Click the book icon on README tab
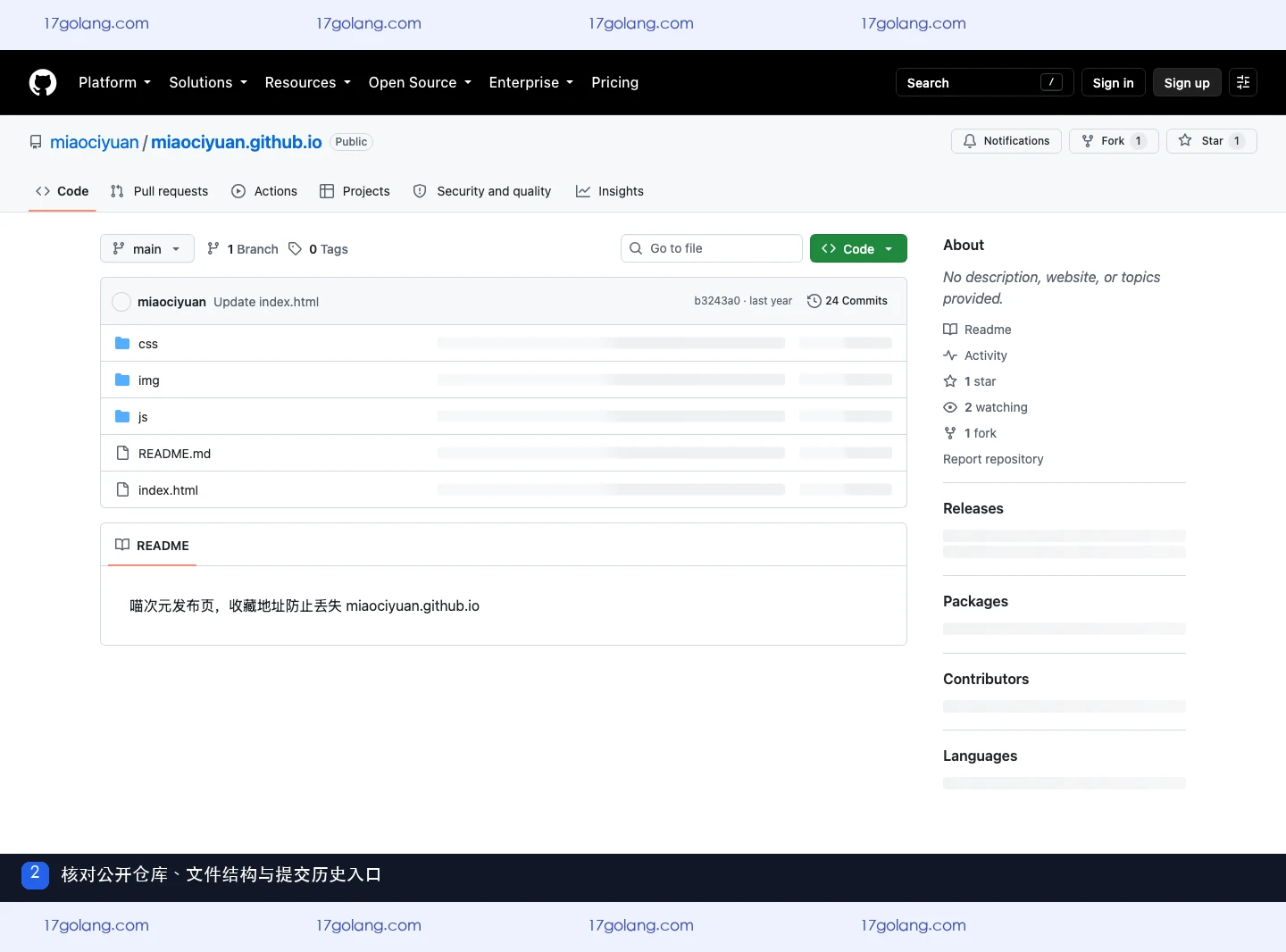This screenshot has width=1286, height=952. 122,545
